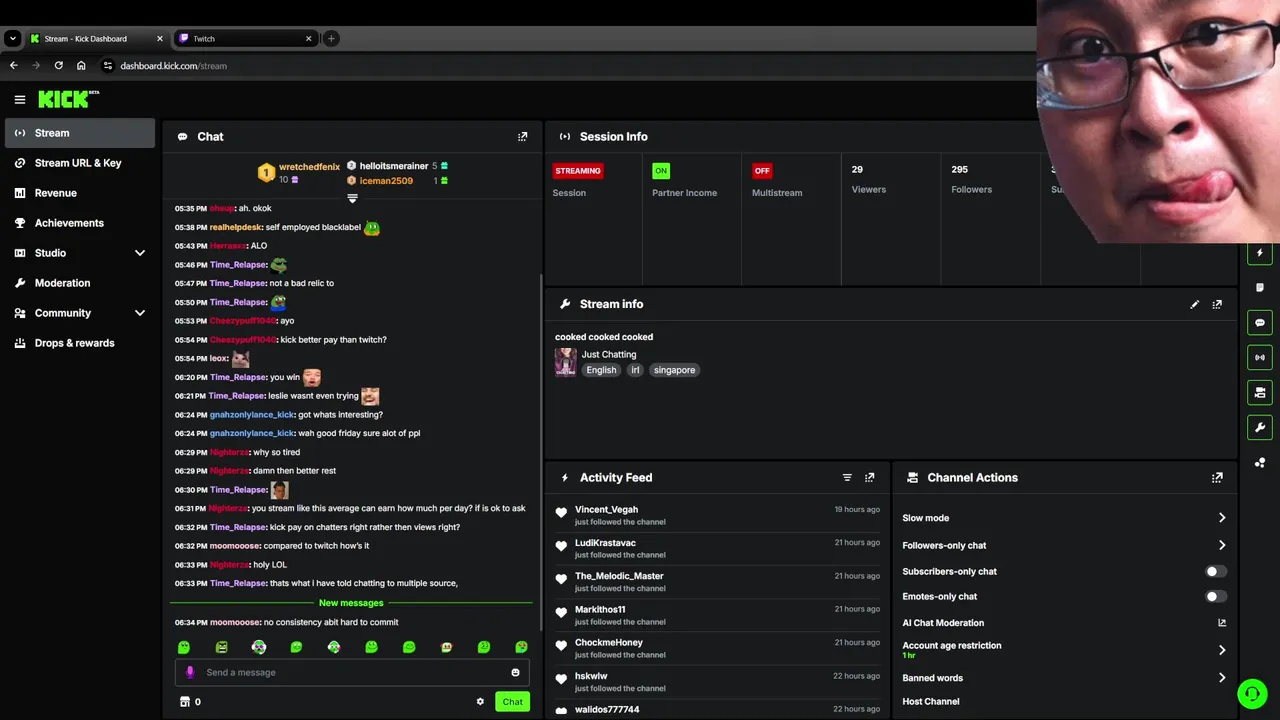The width and height of the screenshot is (1280, 720).
Task: Select the angry square-face emote
Action: click(221, 647)
